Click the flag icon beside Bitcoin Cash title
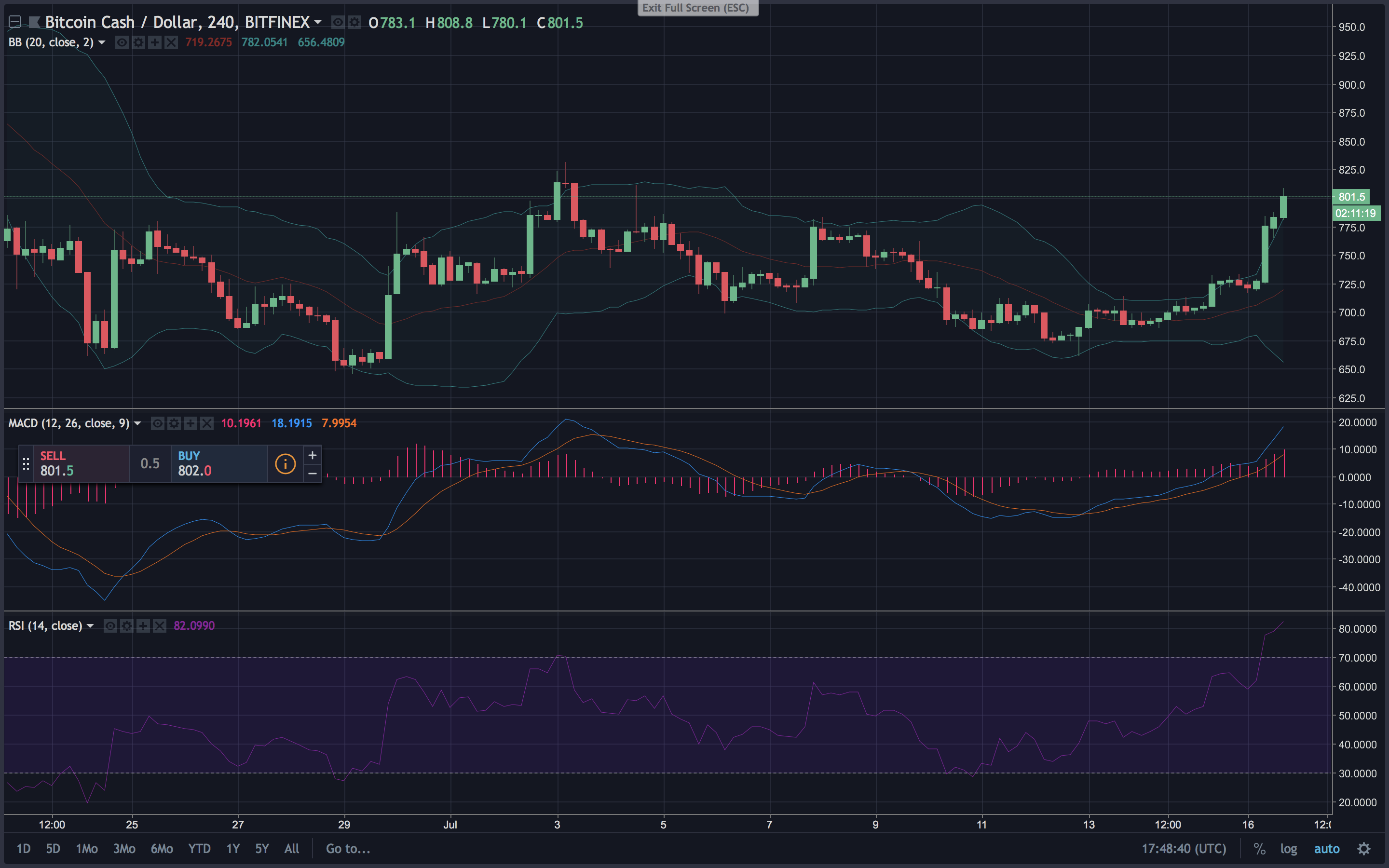The width and height of the screenshot is (1389, 868). [x=34, y=22]
